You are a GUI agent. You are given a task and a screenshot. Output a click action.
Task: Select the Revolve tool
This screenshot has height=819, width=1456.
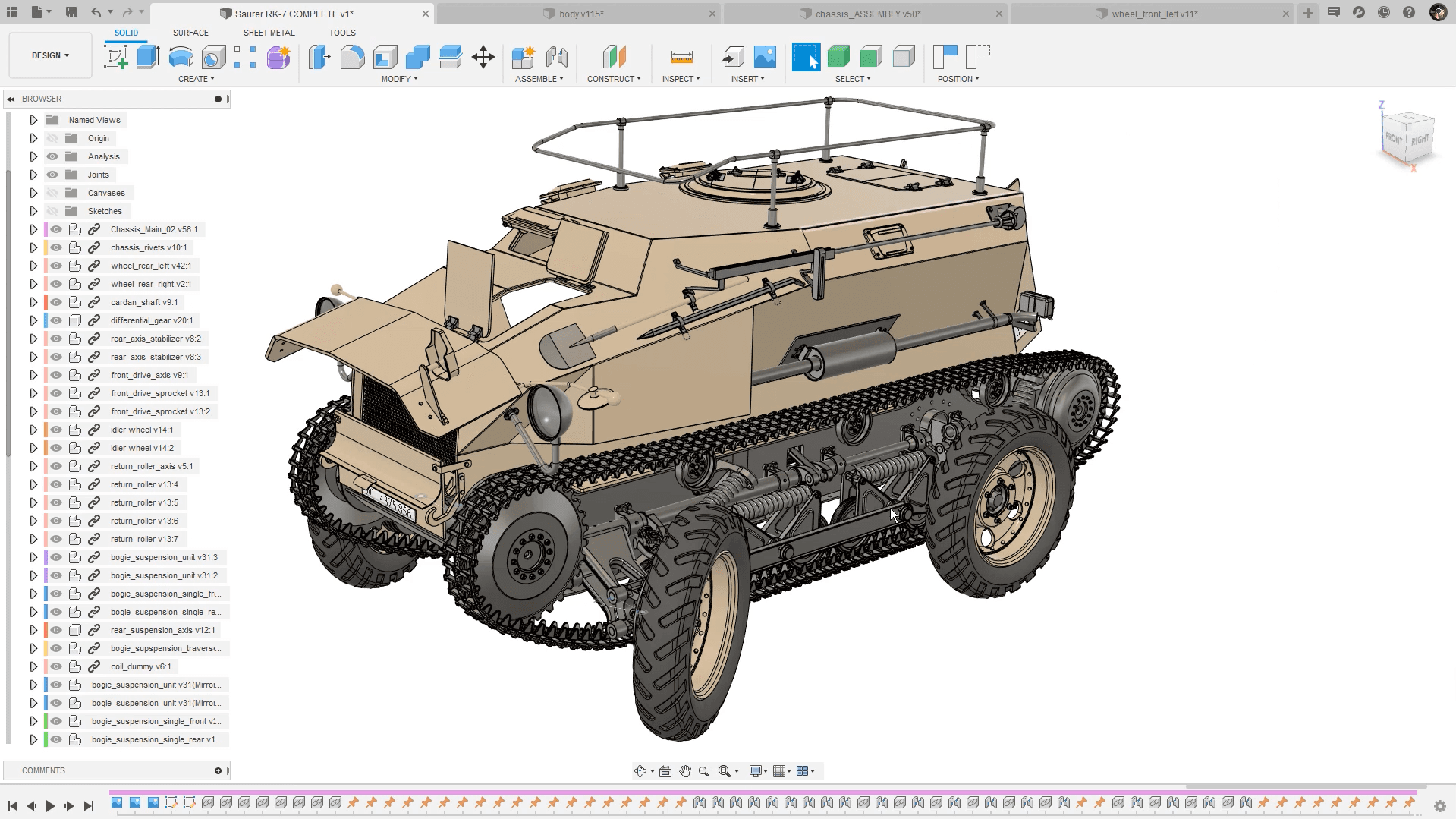[181, 57]
